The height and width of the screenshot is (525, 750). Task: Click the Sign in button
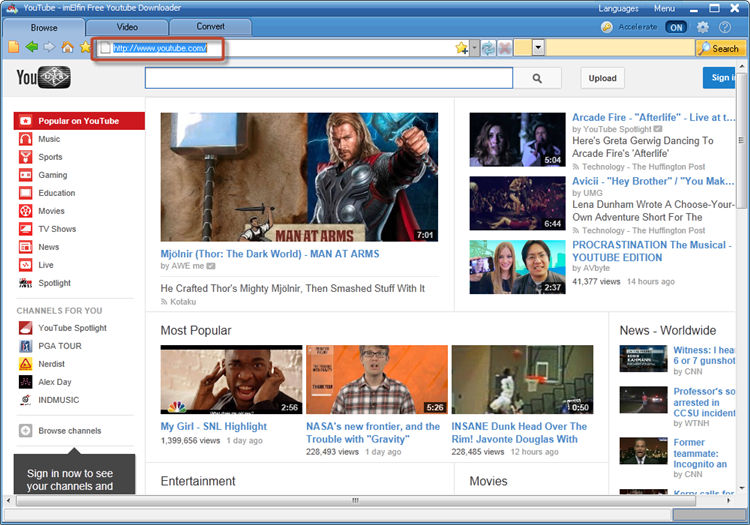click(719, 78)
